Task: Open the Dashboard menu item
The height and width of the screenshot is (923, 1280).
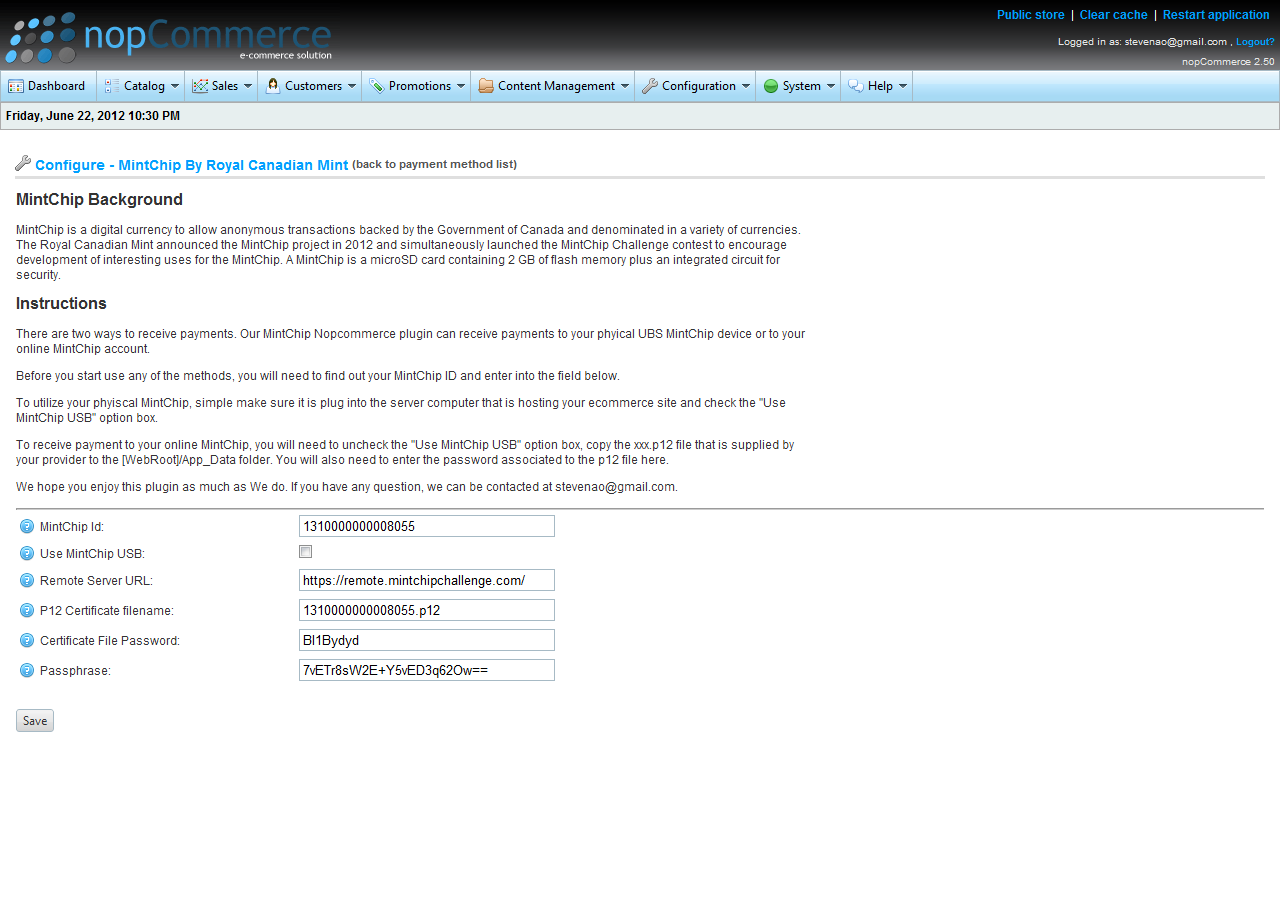Action: tap(48, 86)
